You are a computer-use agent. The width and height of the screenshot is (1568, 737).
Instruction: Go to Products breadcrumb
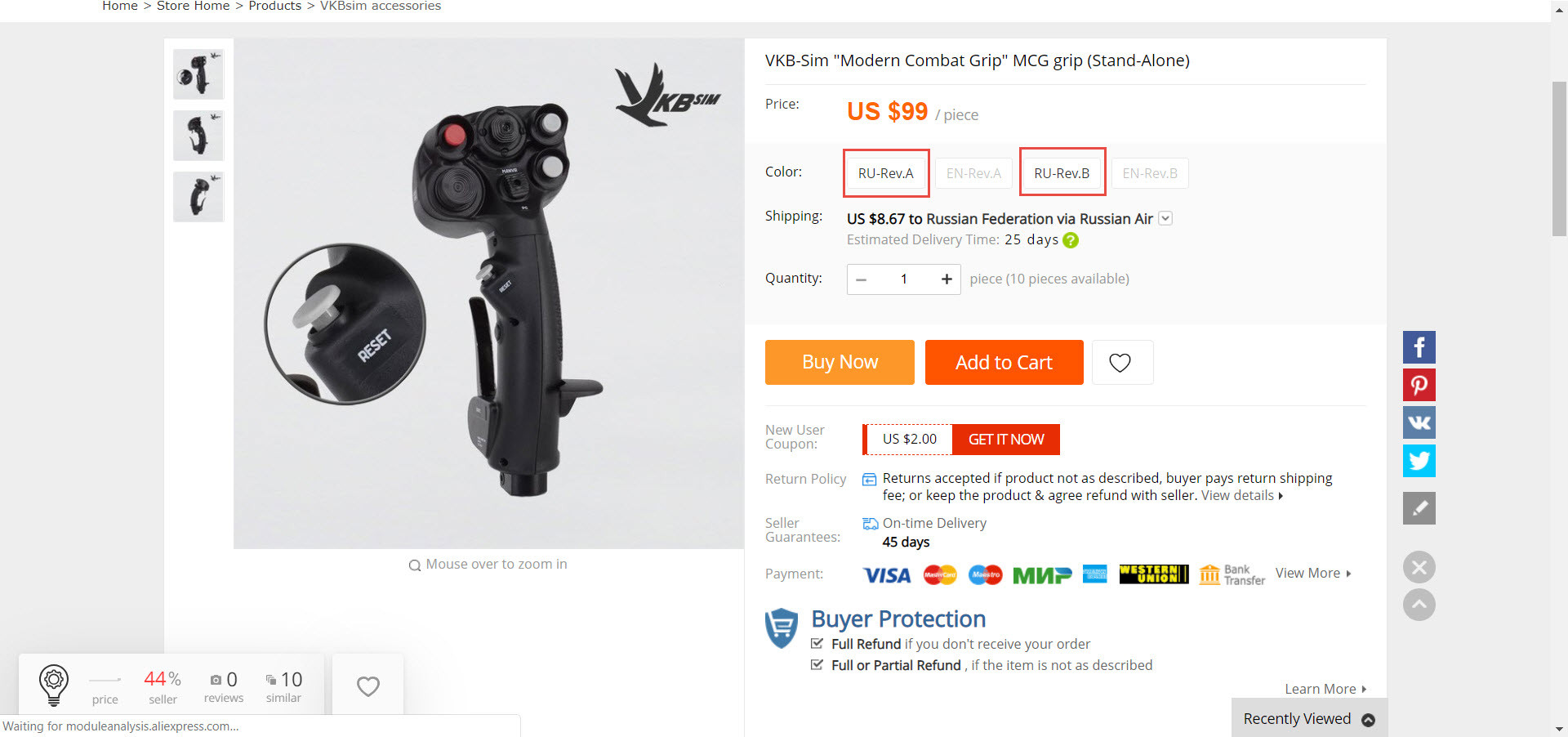[x=274, y=6]
